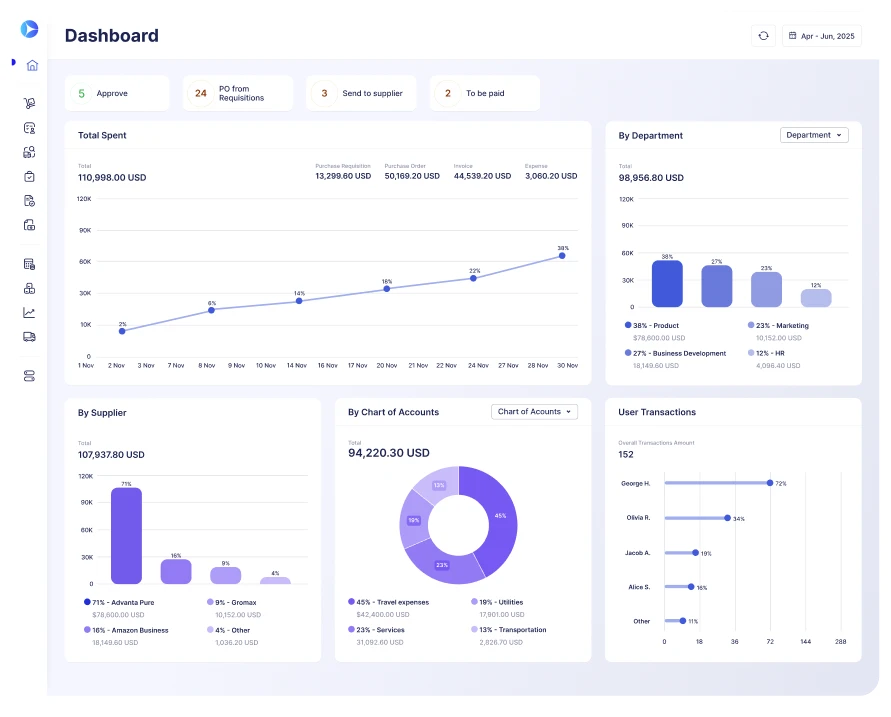Image resolution: width=891 pixels, height=717 pixels.
Task: Select the hand-truck procurement icon in the sidebar
Action: point(29,103)
